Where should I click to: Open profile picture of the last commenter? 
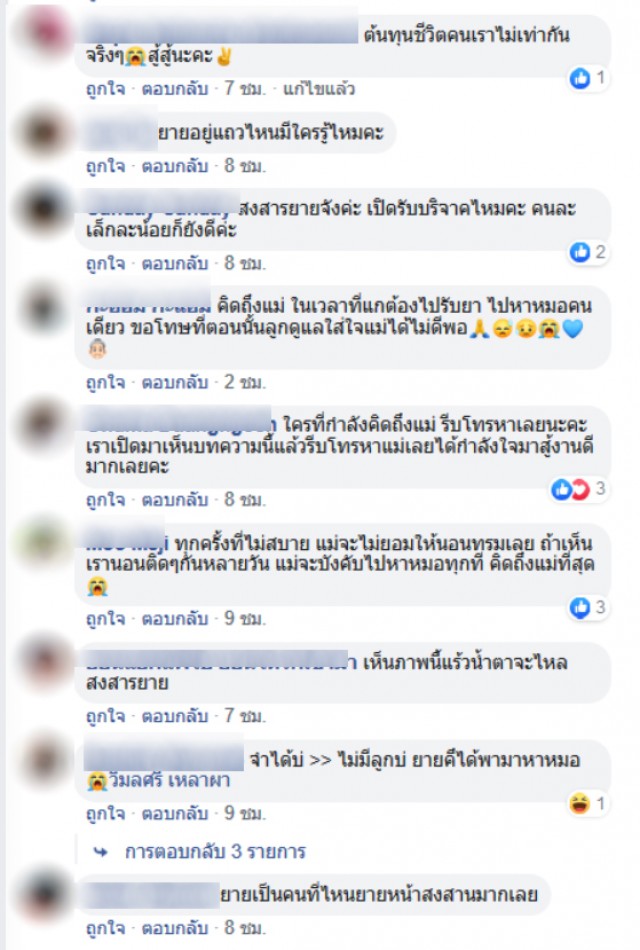pos(44,894)
